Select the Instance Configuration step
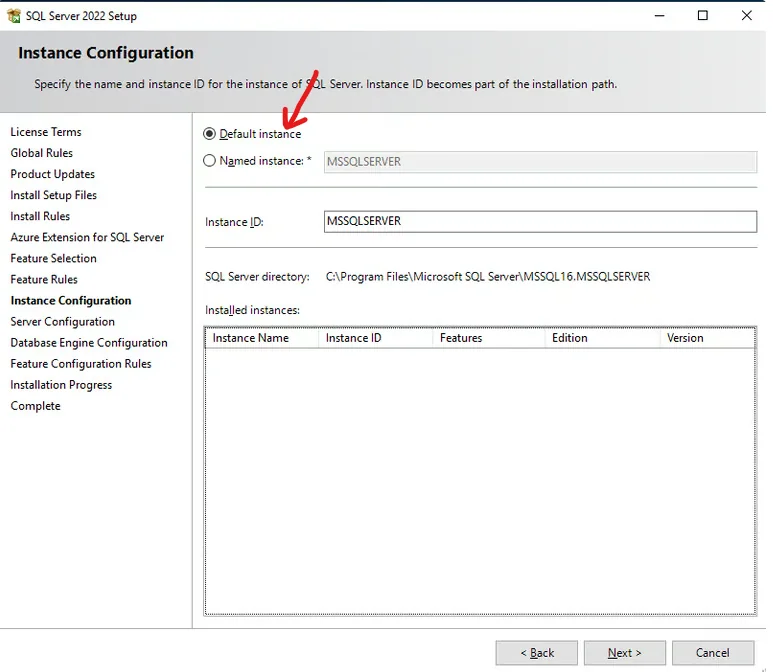Image resolution: width=773 pixels, height=672 pixels. click(71, 301)
